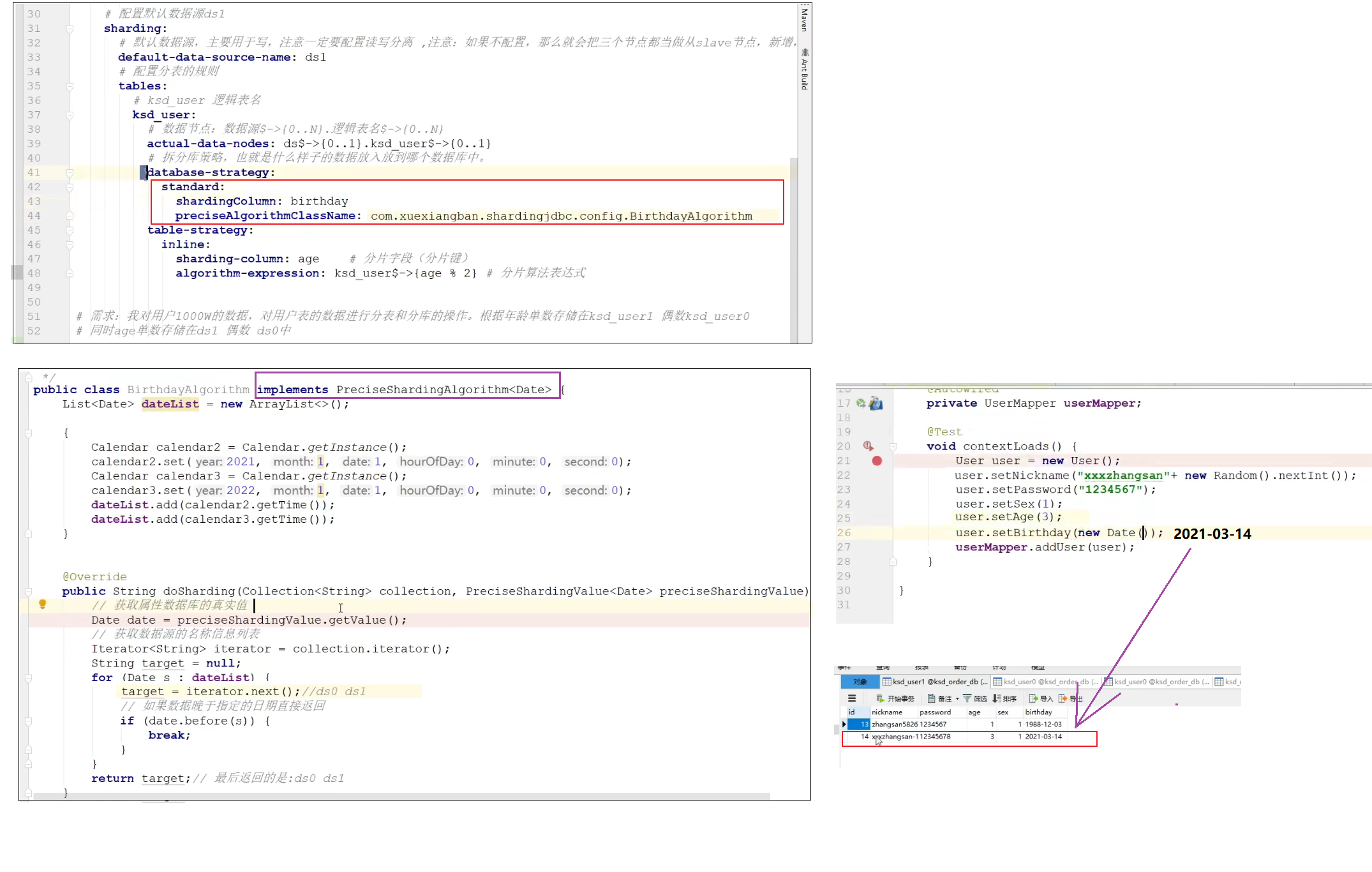Image resolution: width=1372 pixels, height=872 pixels.
Task: Click the sex column header
Action: pos(1009,712)
